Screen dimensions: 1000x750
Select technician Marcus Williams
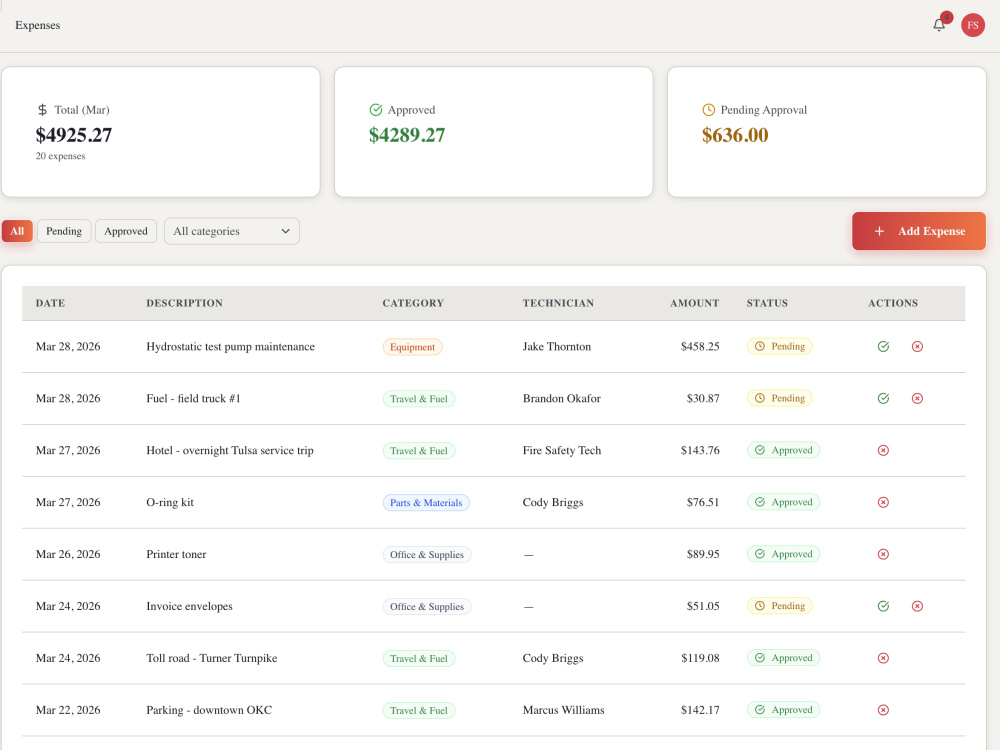click(x=564, y=710)
